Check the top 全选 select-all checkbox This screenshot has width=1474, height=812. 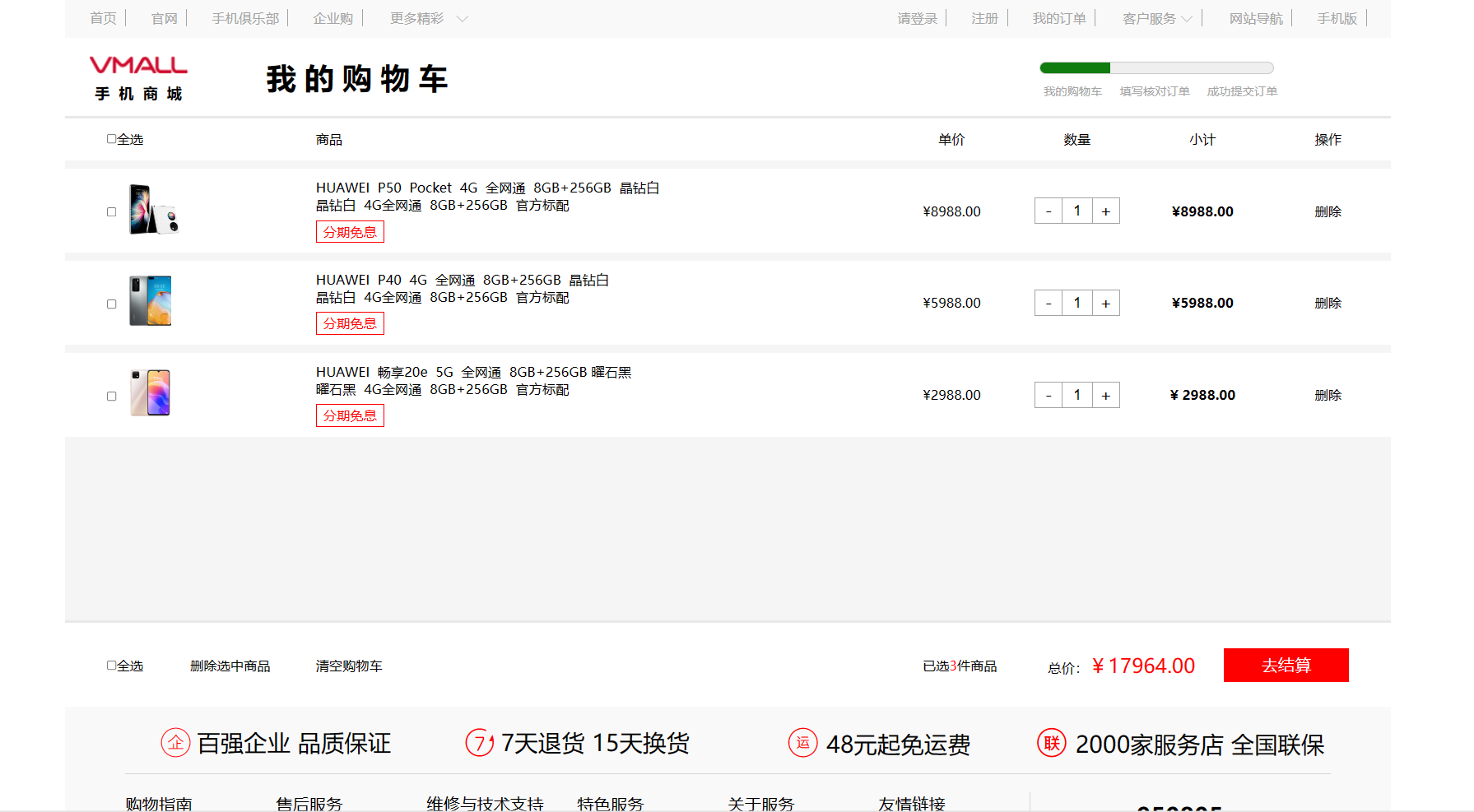(x=111, y=139)
